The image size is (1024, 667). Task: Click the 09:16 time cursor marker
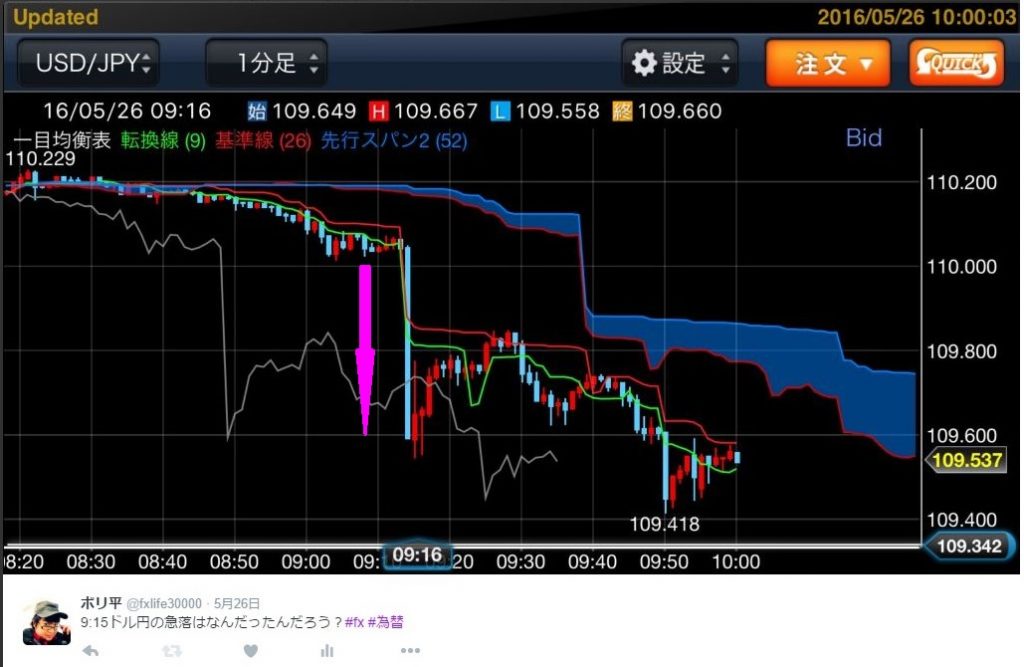[418, 554]
